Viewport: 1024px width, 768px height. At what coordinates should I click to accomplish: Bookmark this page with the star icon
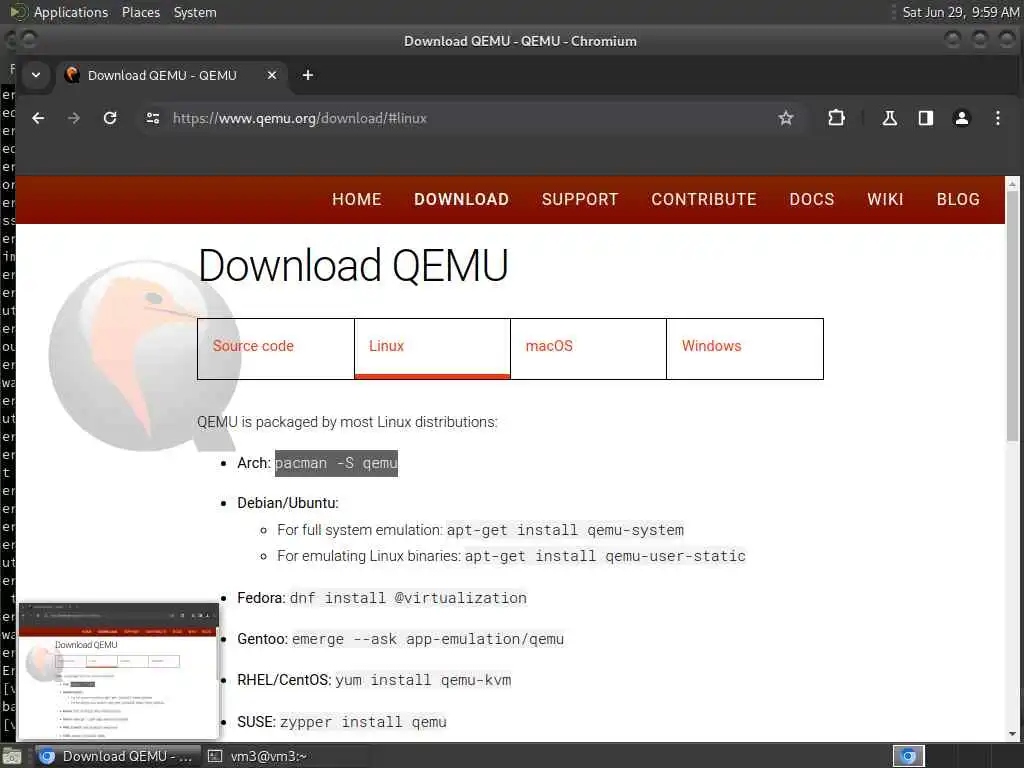[786, 118]
